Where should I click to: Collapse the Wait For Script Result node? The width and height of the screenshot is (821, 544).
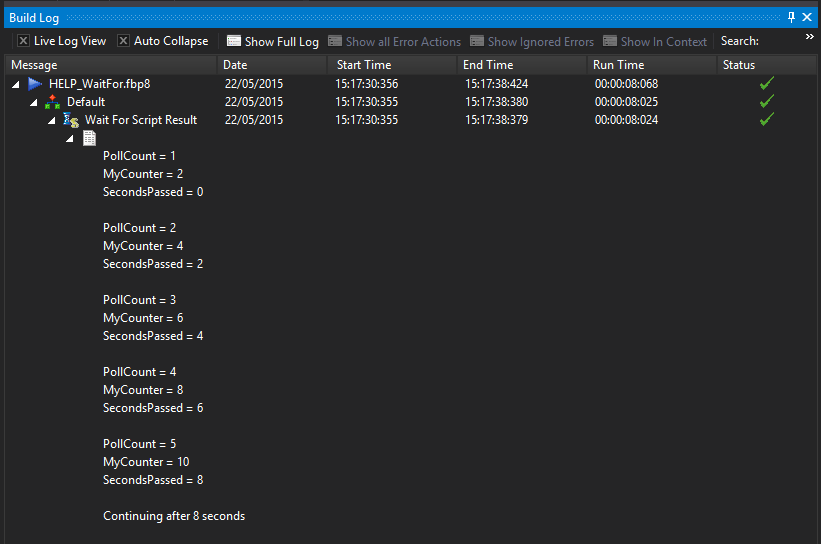[x=51, y=120]
